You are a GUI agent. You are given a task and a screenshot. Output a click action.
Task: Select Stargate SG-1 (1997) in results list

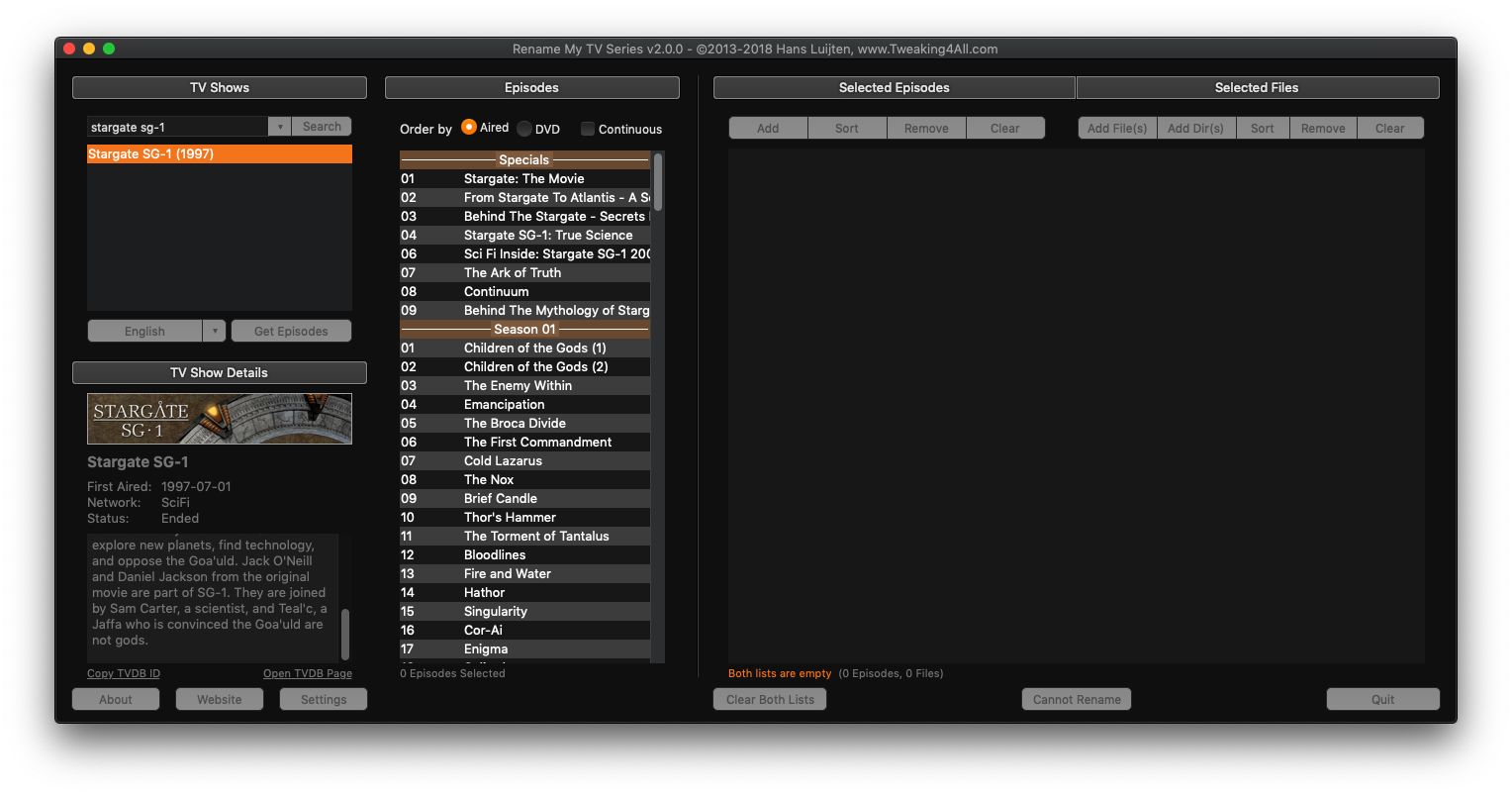[220, 153]
